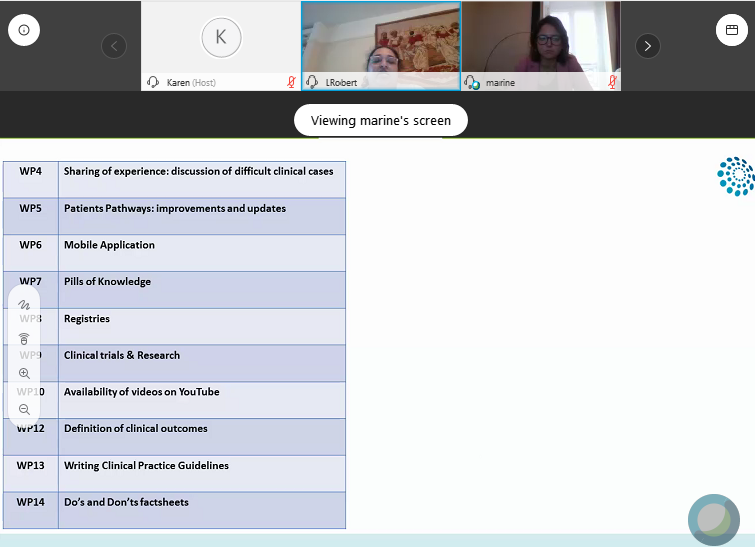Click 'Pills of Knowledge' text
This screenshot has height=547, width=755.
(x=107, y=282)
